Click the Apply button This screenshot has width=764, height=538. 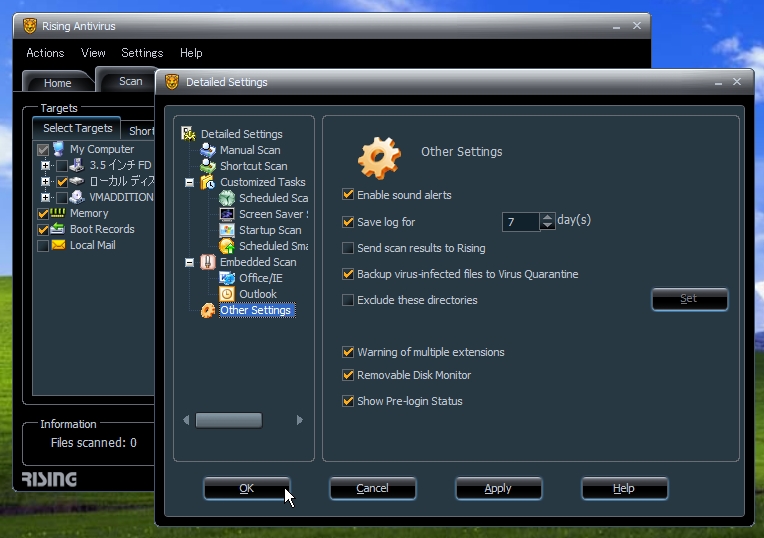pos(498,488)
